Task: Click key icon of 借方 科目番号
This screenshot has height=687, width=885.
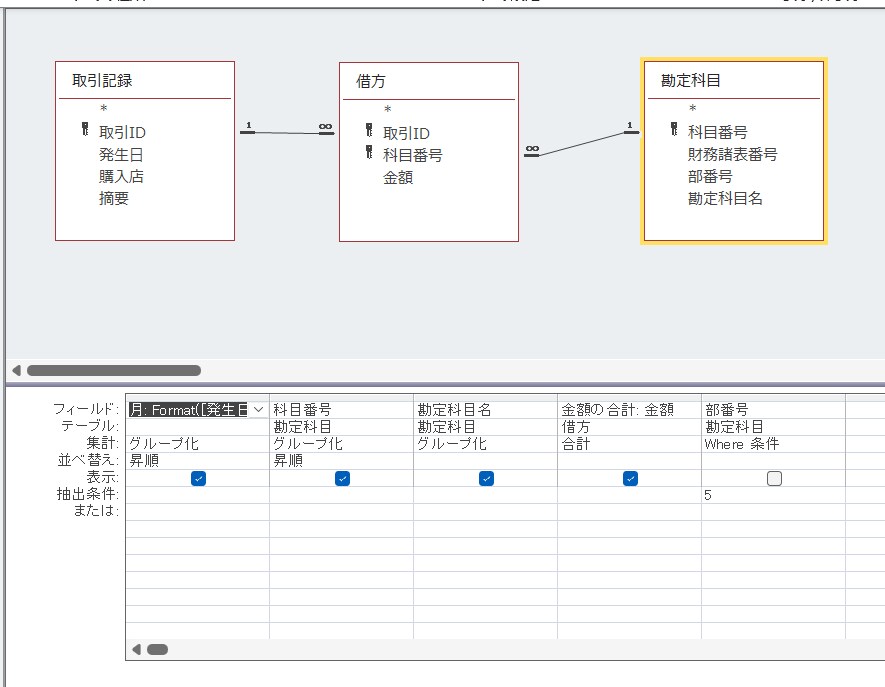Action: pyautogui.click(x=369, y=152)
